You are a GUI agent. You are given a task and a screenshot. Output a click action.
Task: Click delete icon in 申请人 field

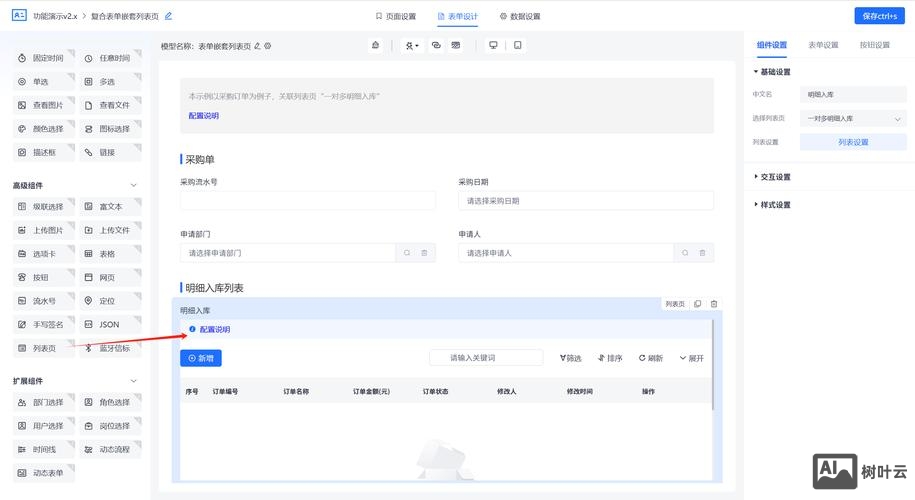click(702, 253)
